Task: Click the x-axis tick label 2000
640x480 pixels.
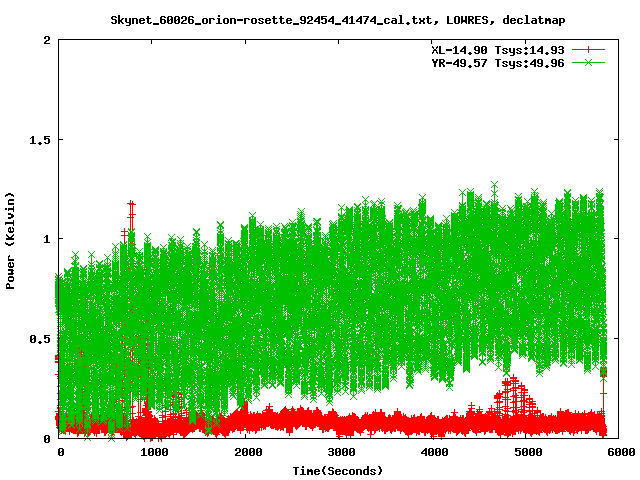Action: click(x=248, y=452)
